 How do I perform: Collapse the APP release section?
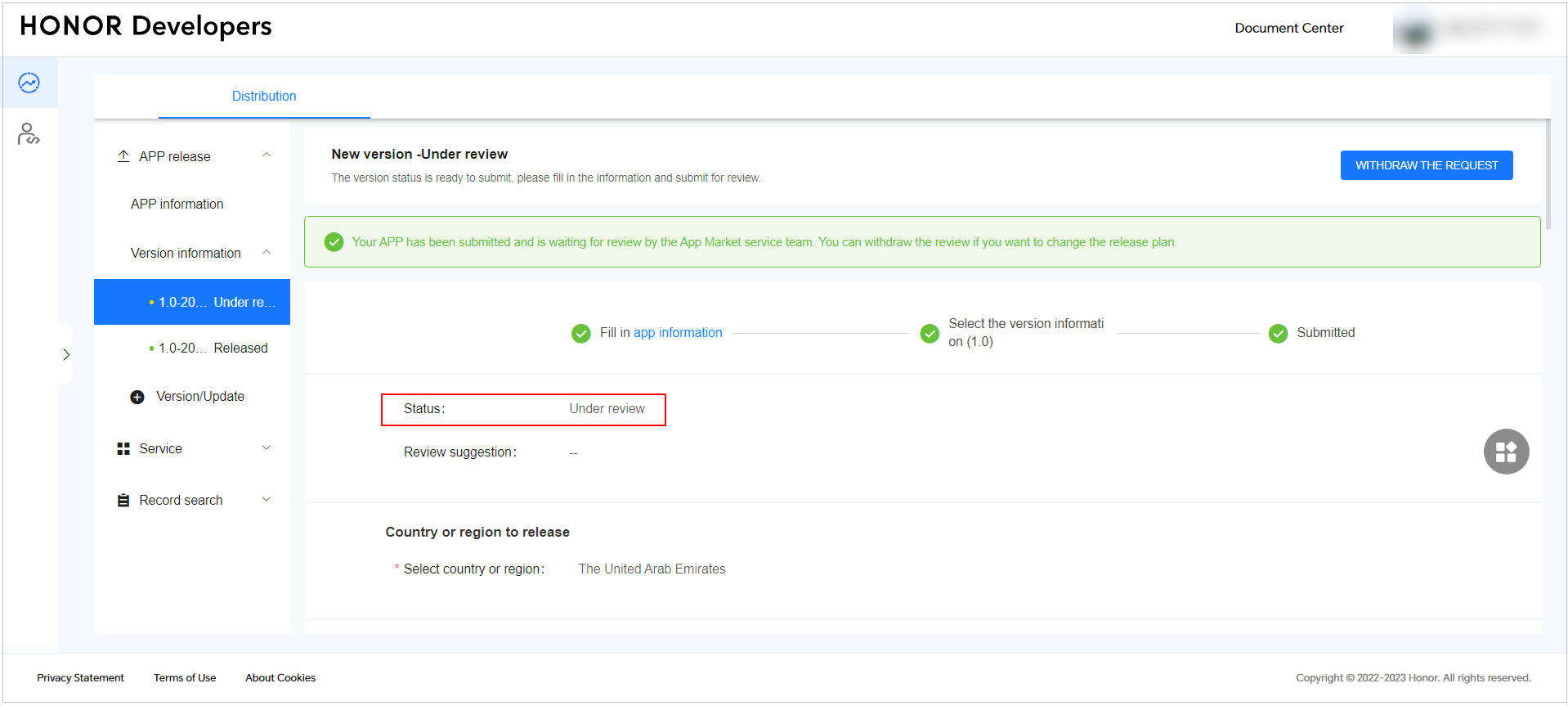click(267, 155)
